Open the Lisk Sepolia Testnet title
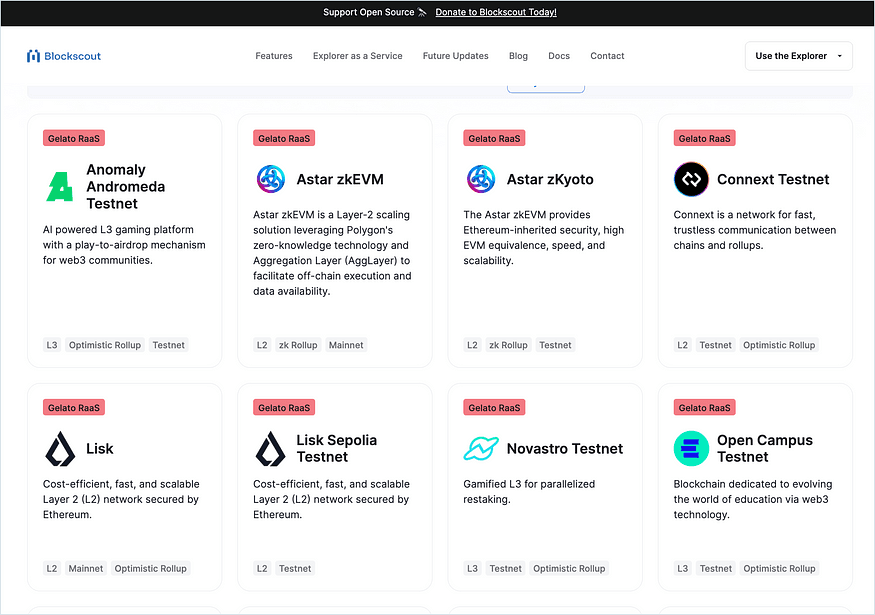 coord(336,449)
